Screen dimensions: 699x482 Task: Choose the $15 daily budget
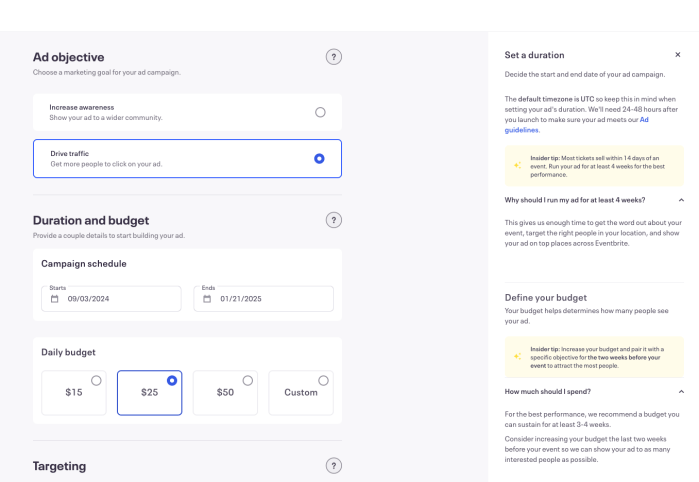click(x=73, y=392)
